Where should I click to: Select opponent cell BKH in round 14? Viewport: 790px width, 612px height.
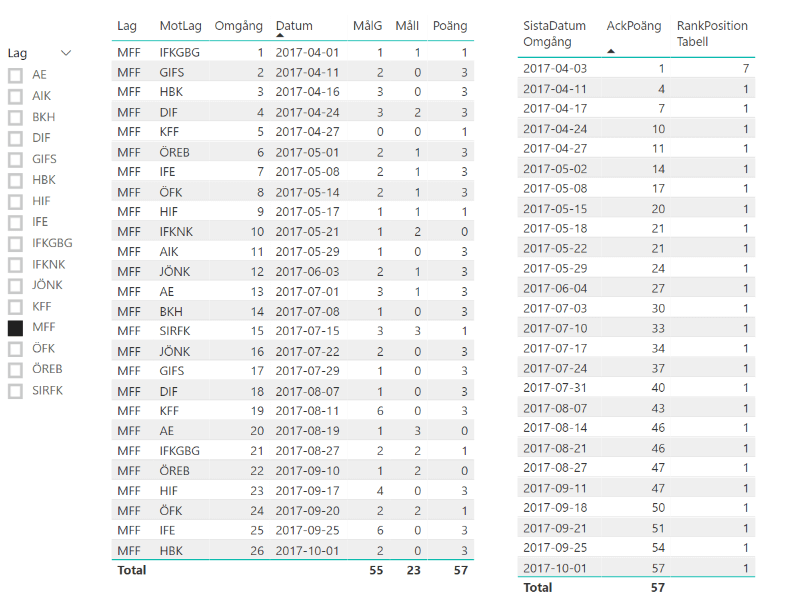pos(171,312)
